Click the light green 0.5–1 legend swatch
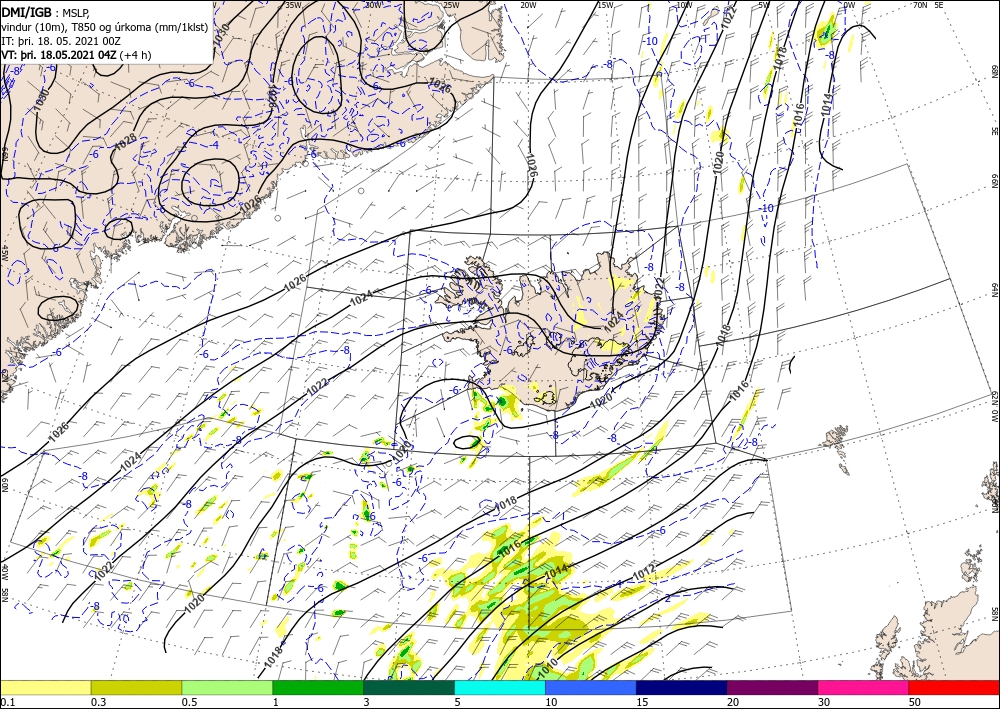The width and height of the screenshot is (1000, 709). [x=227, y=687]
